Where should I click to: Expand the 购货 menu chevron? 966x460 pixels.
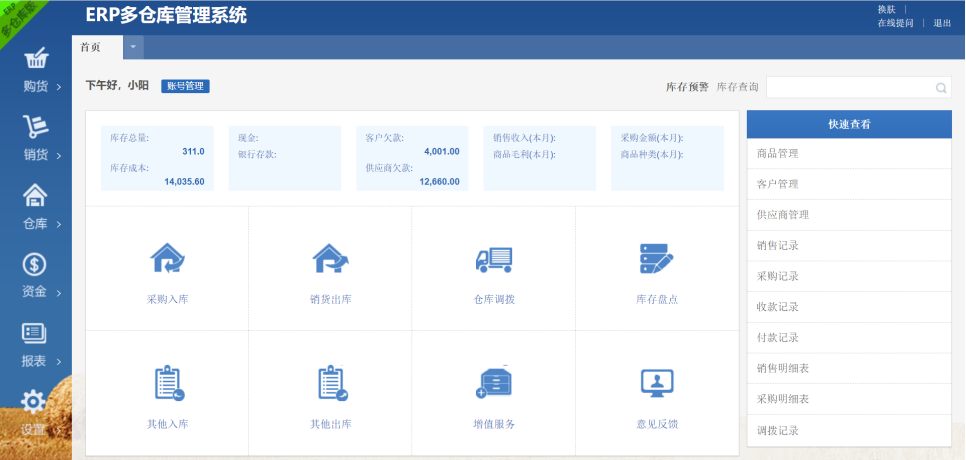(x=59, y=87)
